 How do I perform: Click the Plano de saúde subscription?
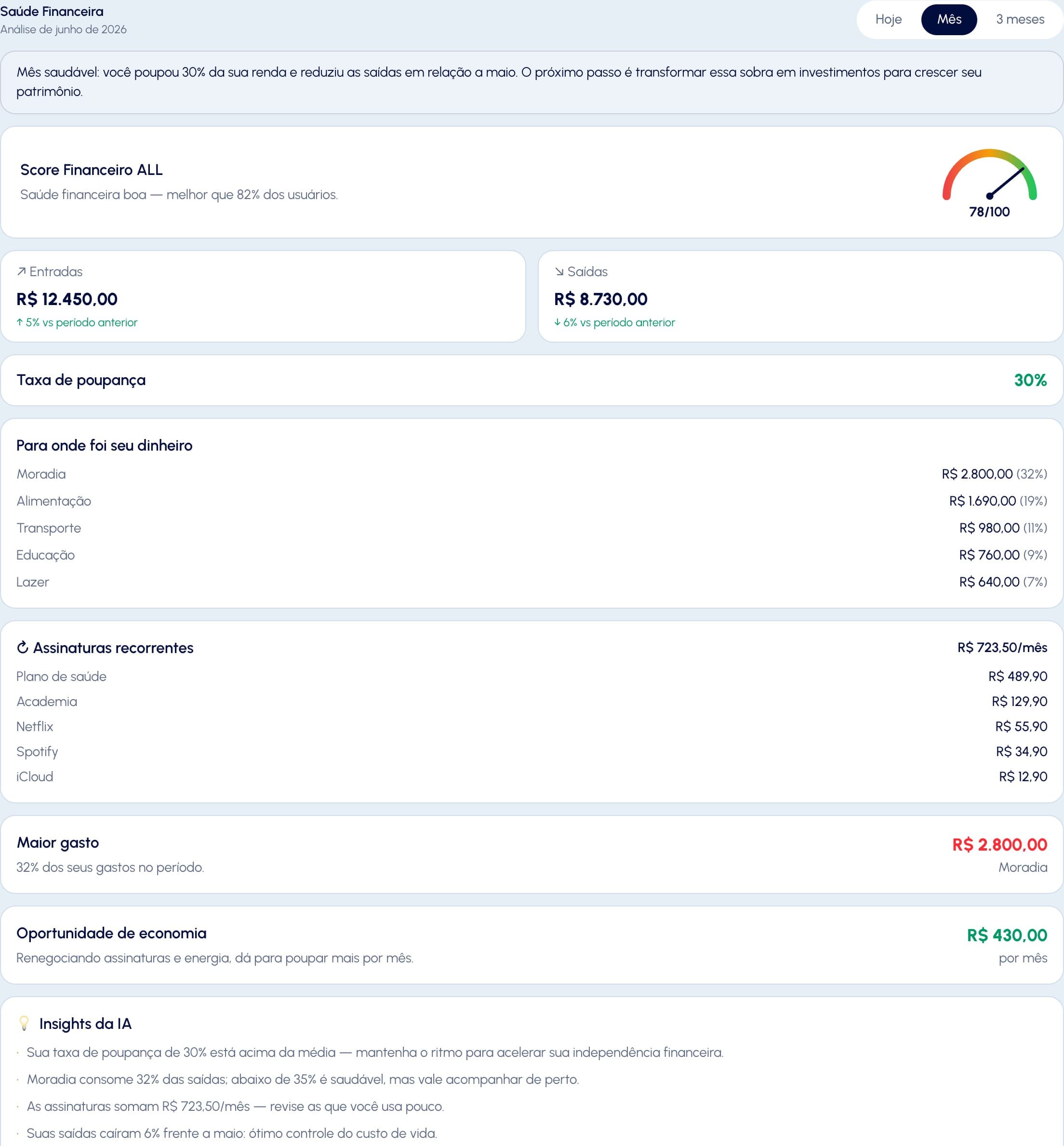tap(62, 676)
